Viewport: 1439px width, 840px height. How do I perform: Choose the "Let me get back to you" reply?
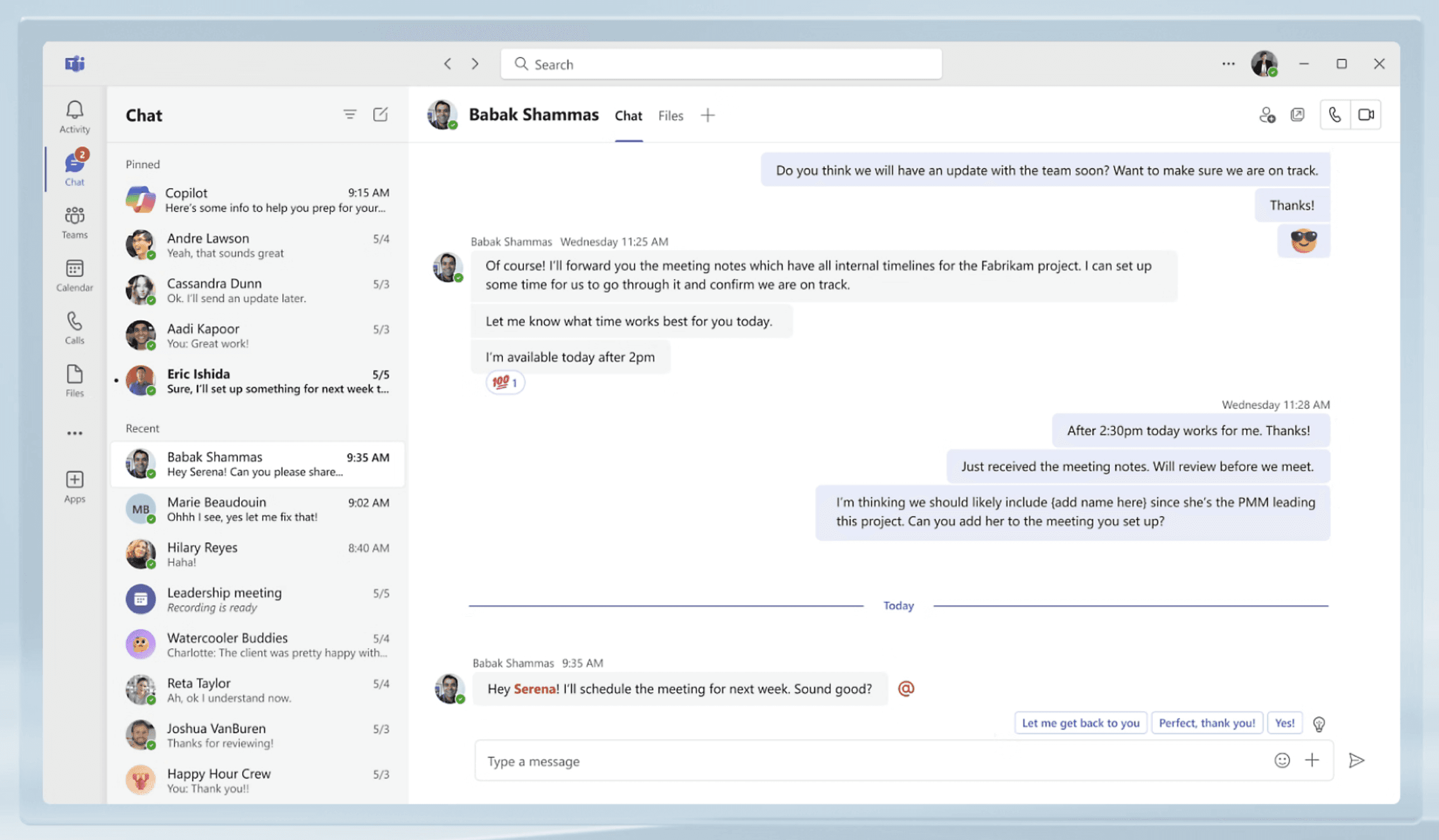click(1080, 723)
